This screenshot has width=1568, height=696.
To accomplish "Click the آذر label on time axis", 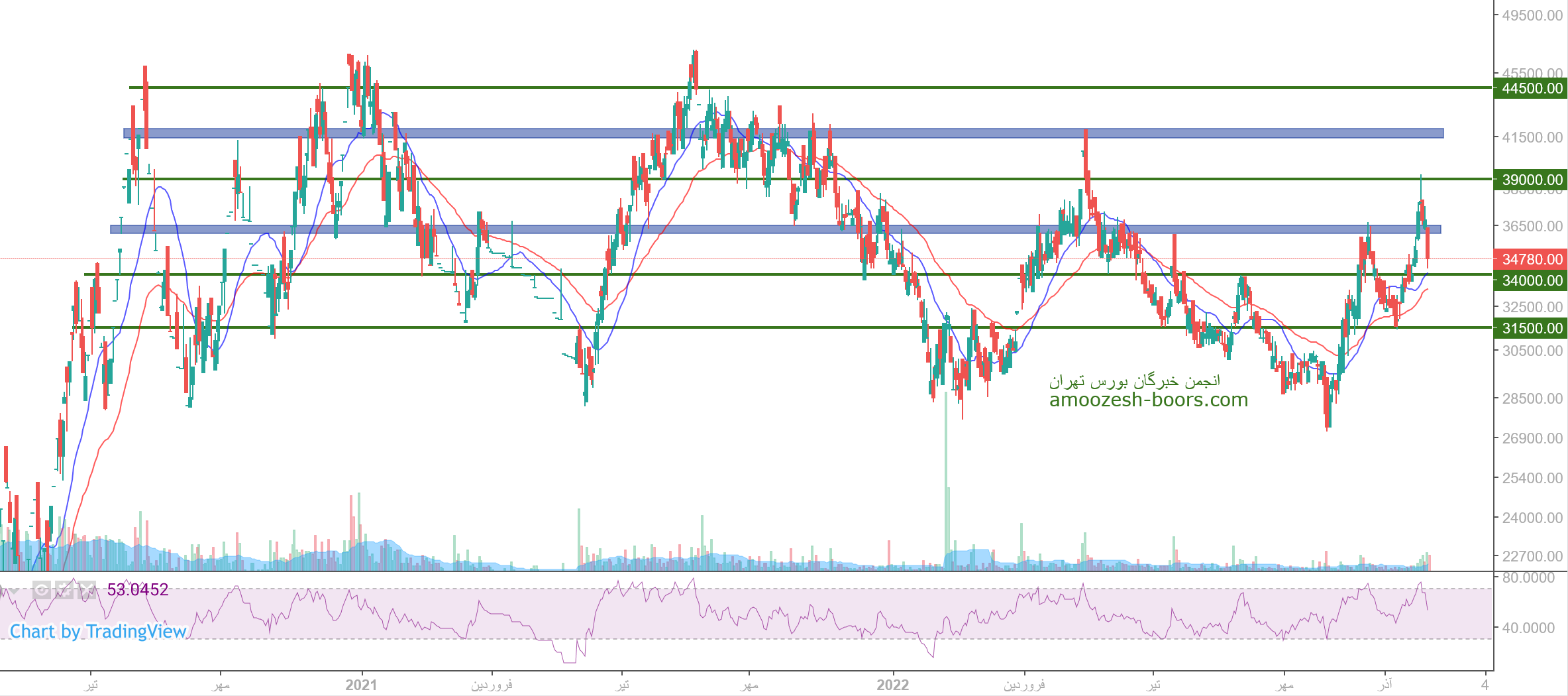I will (x=1385, y=685).
